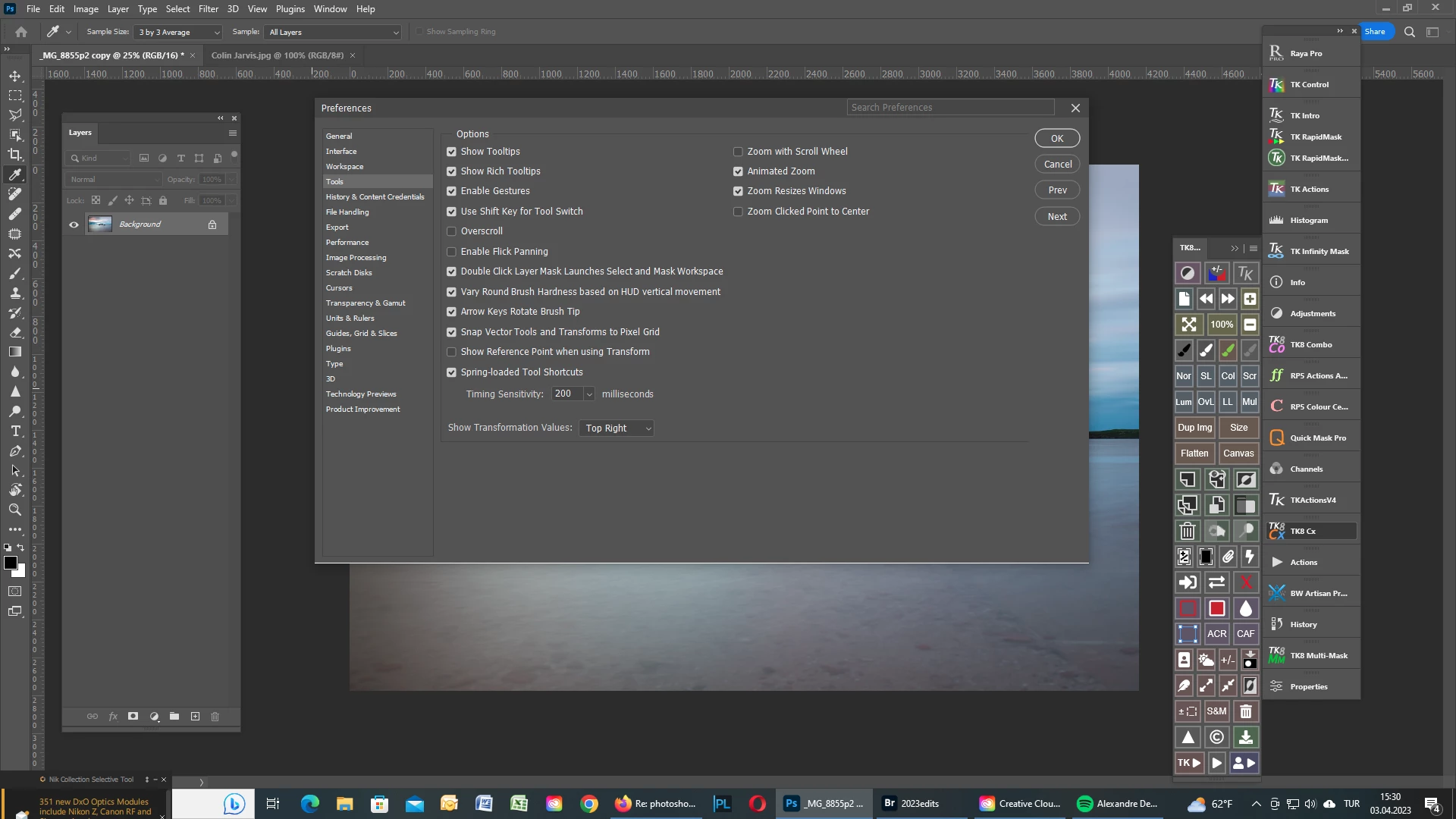Expand the Sample Size dropdown
This screenshot has height=819, width=1456.
coord(179,32)
